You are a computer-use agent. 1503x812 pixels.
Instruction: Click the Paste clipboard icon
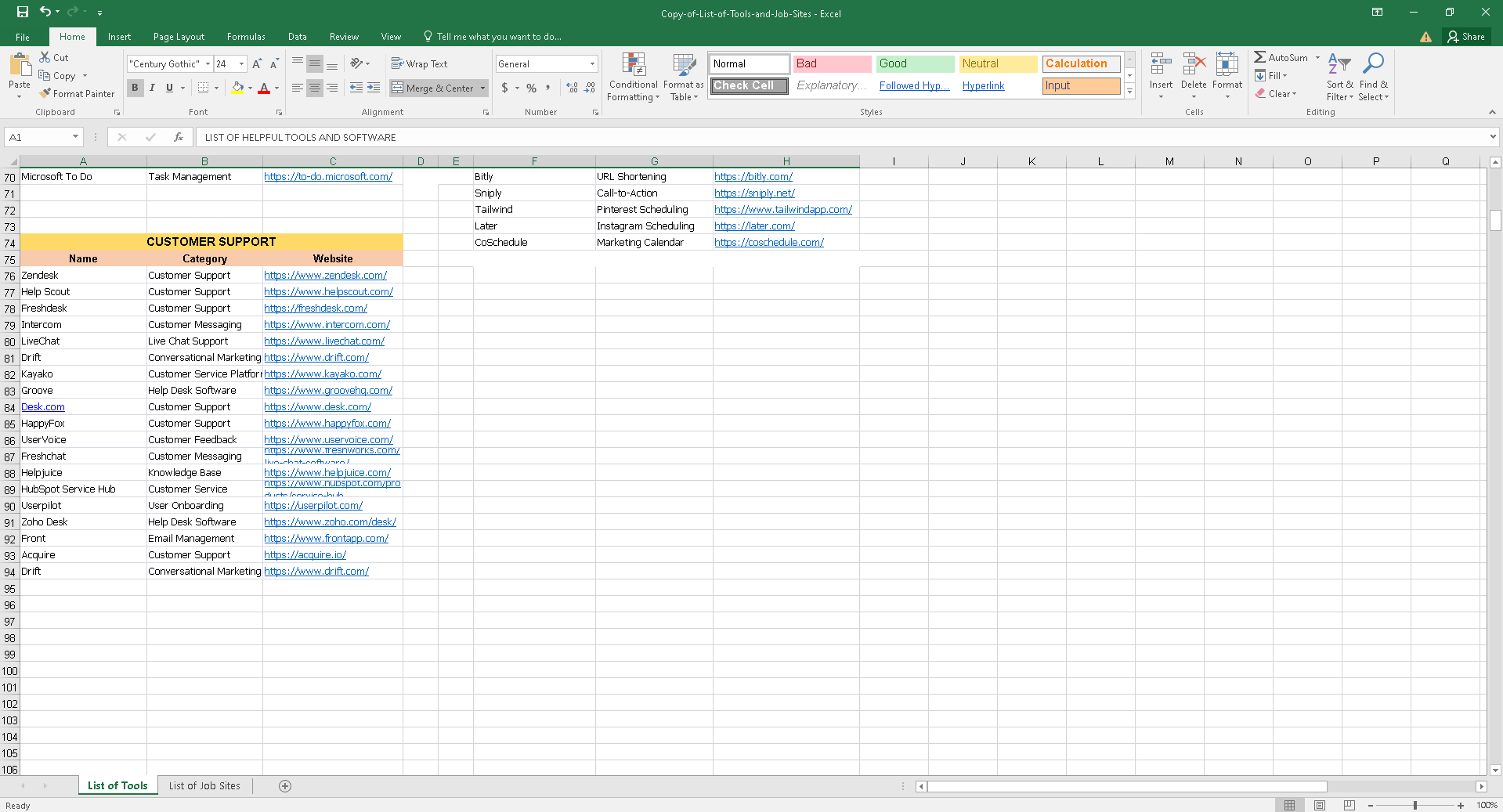(x=20, y=65)
